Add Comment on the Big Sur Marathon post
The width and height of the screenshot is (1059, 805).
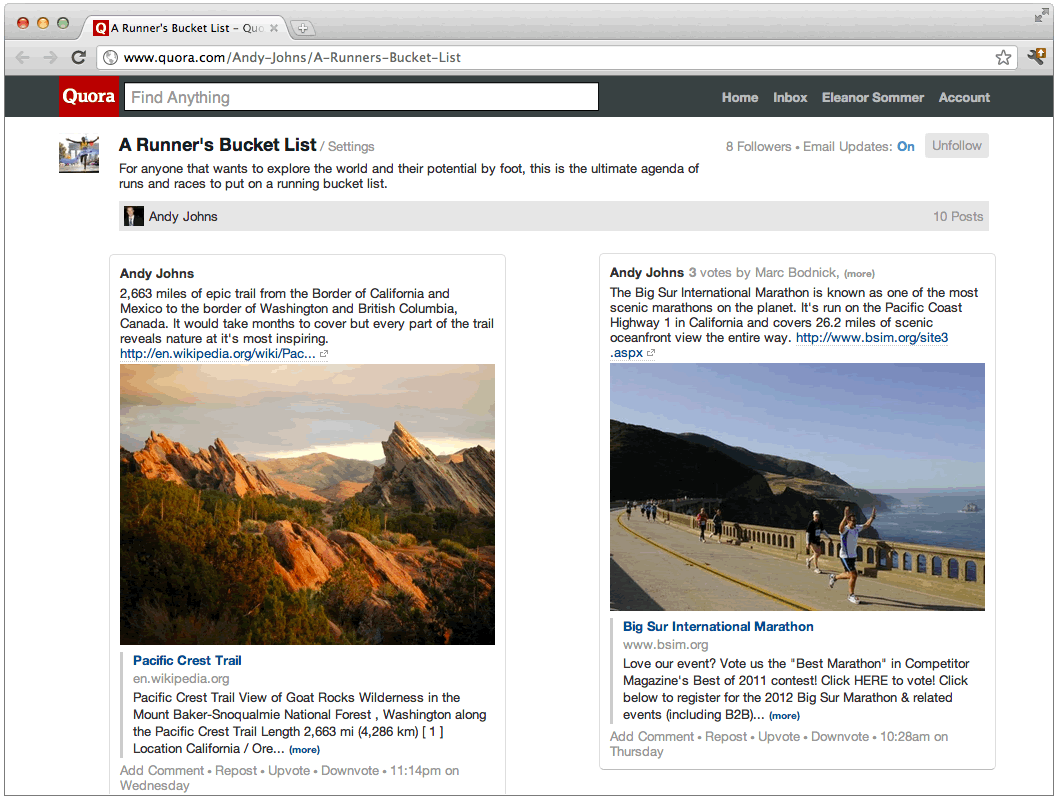pos(652,737)
